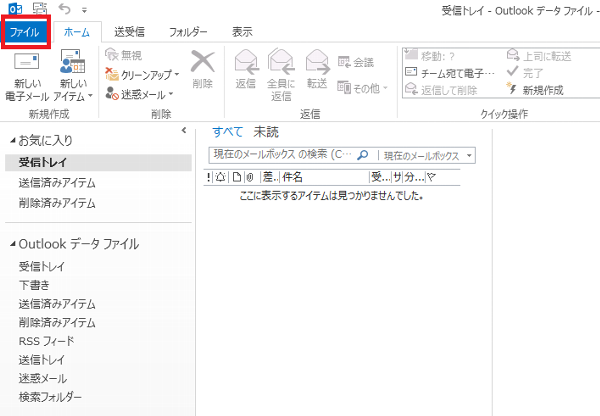Sort by attachment paperclip column
The height and width of the screenshot is (416, 600).
(250, 177)
